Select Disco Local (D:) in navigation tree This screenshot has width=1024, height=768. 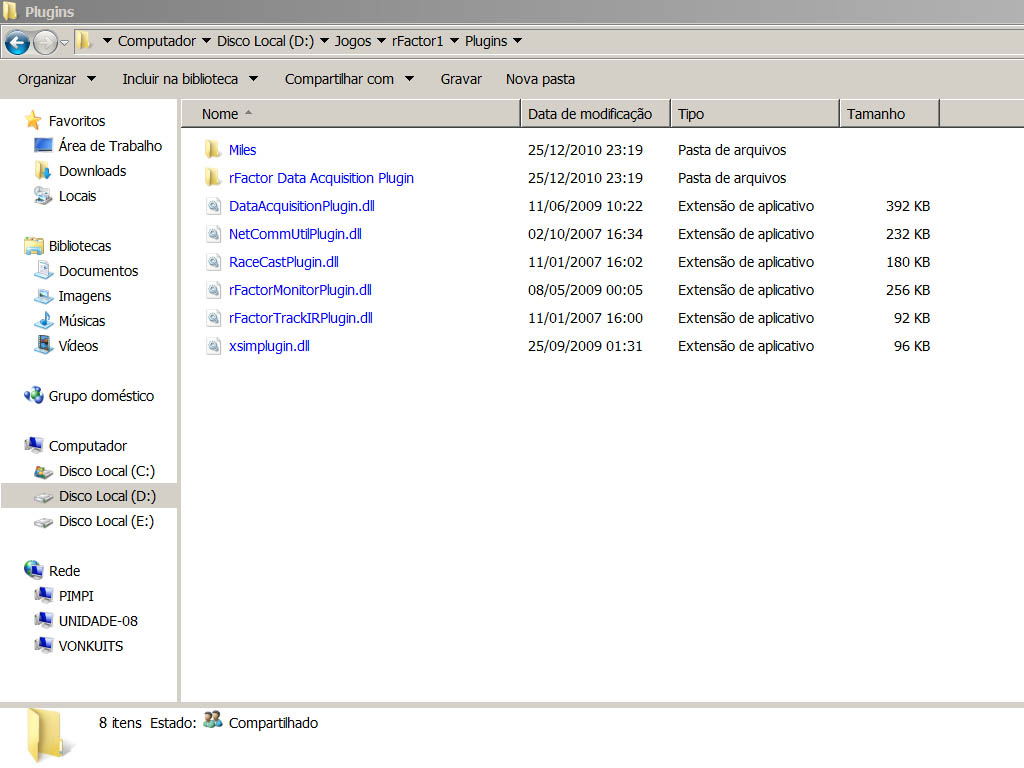(89, 496)
